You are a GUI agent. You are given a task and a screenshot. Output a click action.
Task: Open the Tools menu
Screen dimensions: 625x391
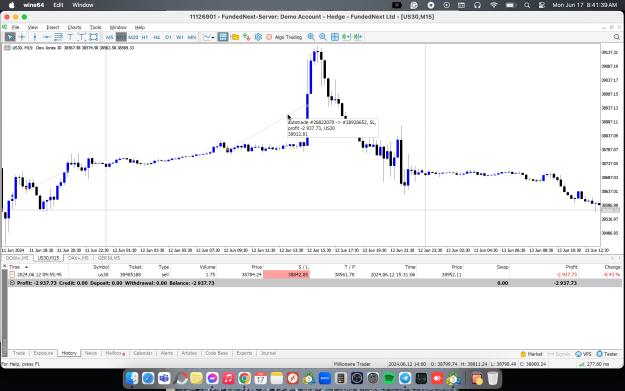[x=95, y=28]
